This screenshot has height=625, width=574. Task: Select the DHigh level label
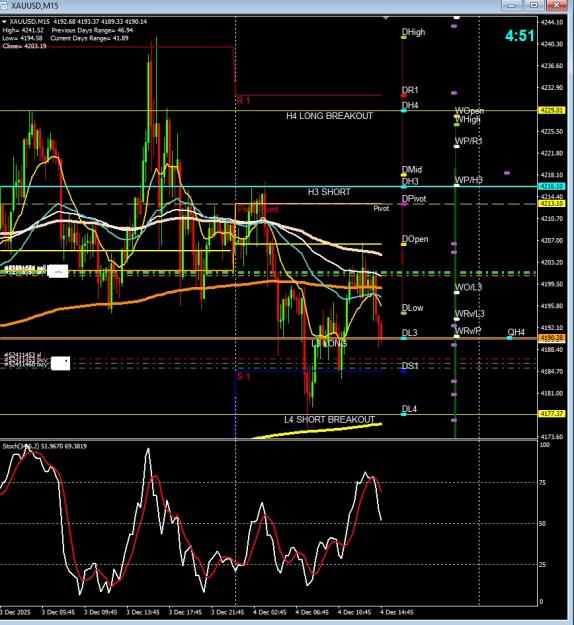tap(413, 32)
